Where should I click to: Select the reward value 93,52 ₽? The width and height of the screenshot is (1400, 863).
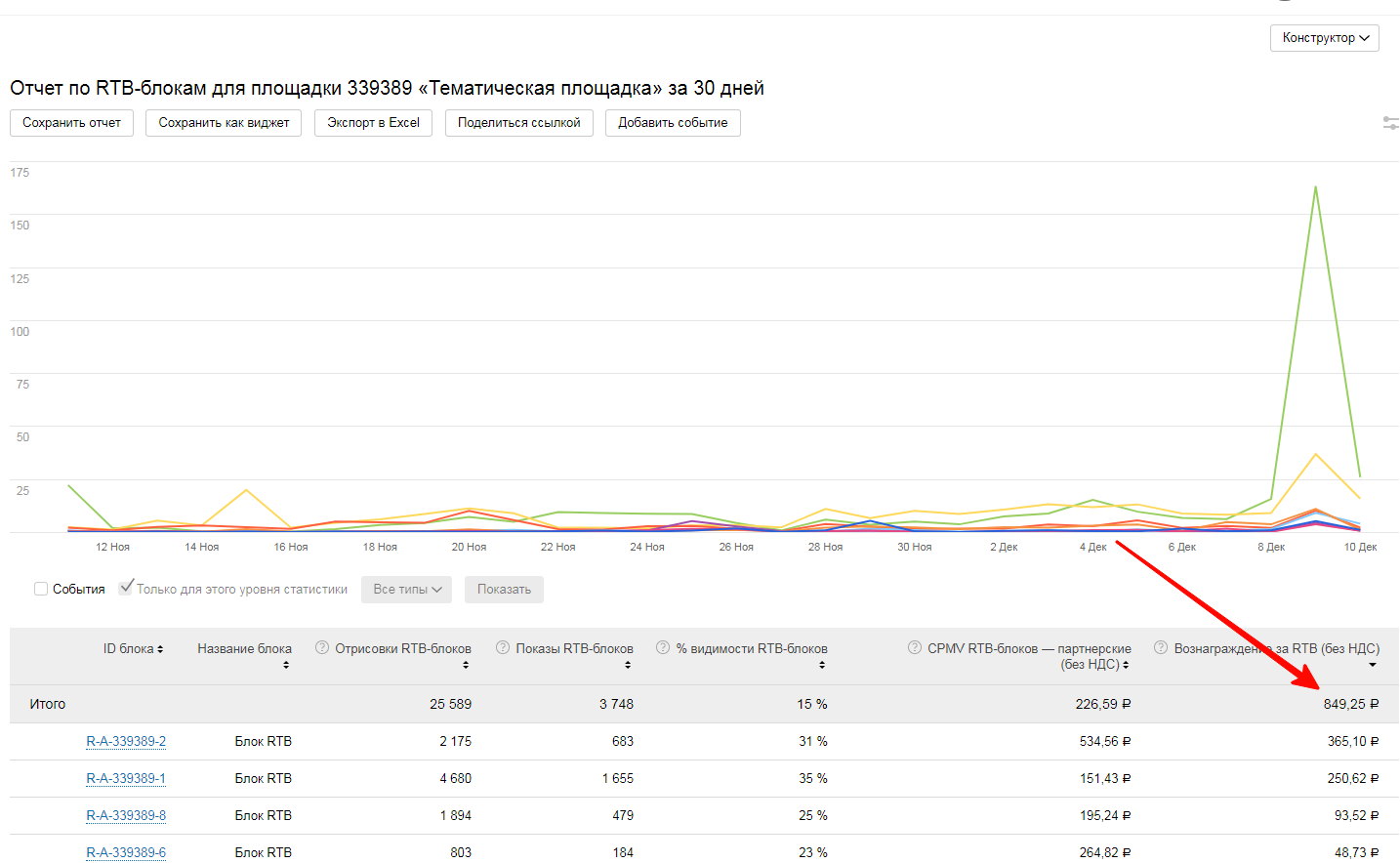1357,815
